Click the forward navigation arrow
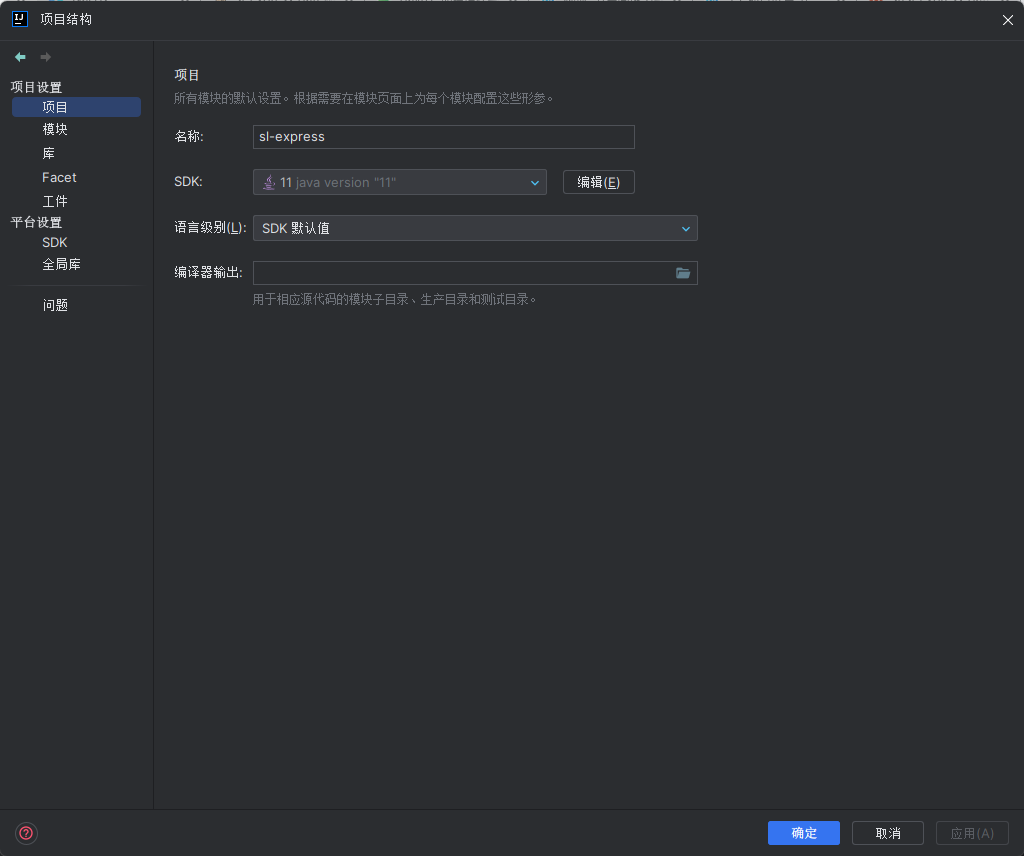This screenshot has width=1024, height=856. pos(46,57)
